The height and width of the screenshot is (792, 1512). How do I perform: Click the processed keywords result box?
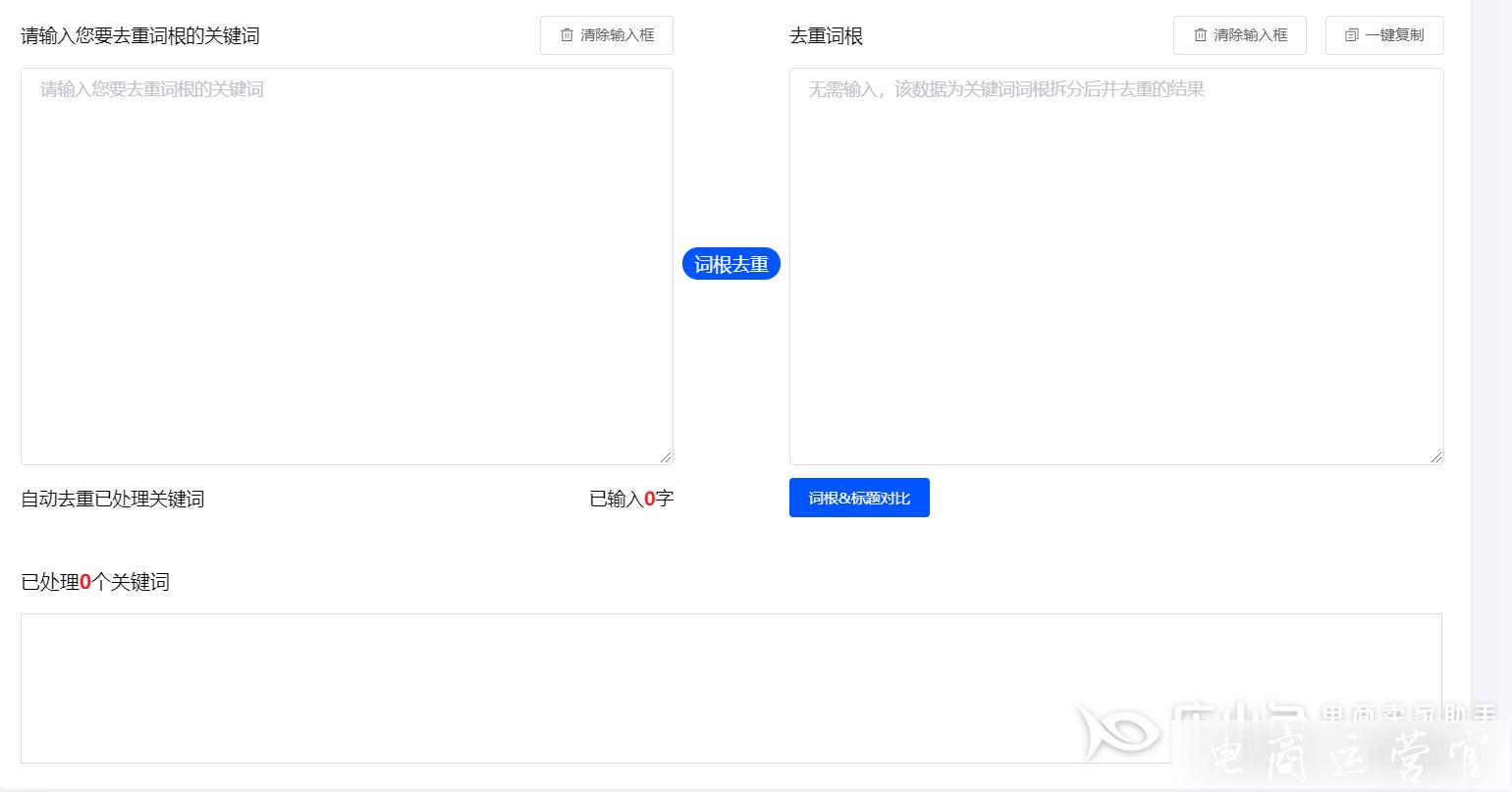click(731, 688)
